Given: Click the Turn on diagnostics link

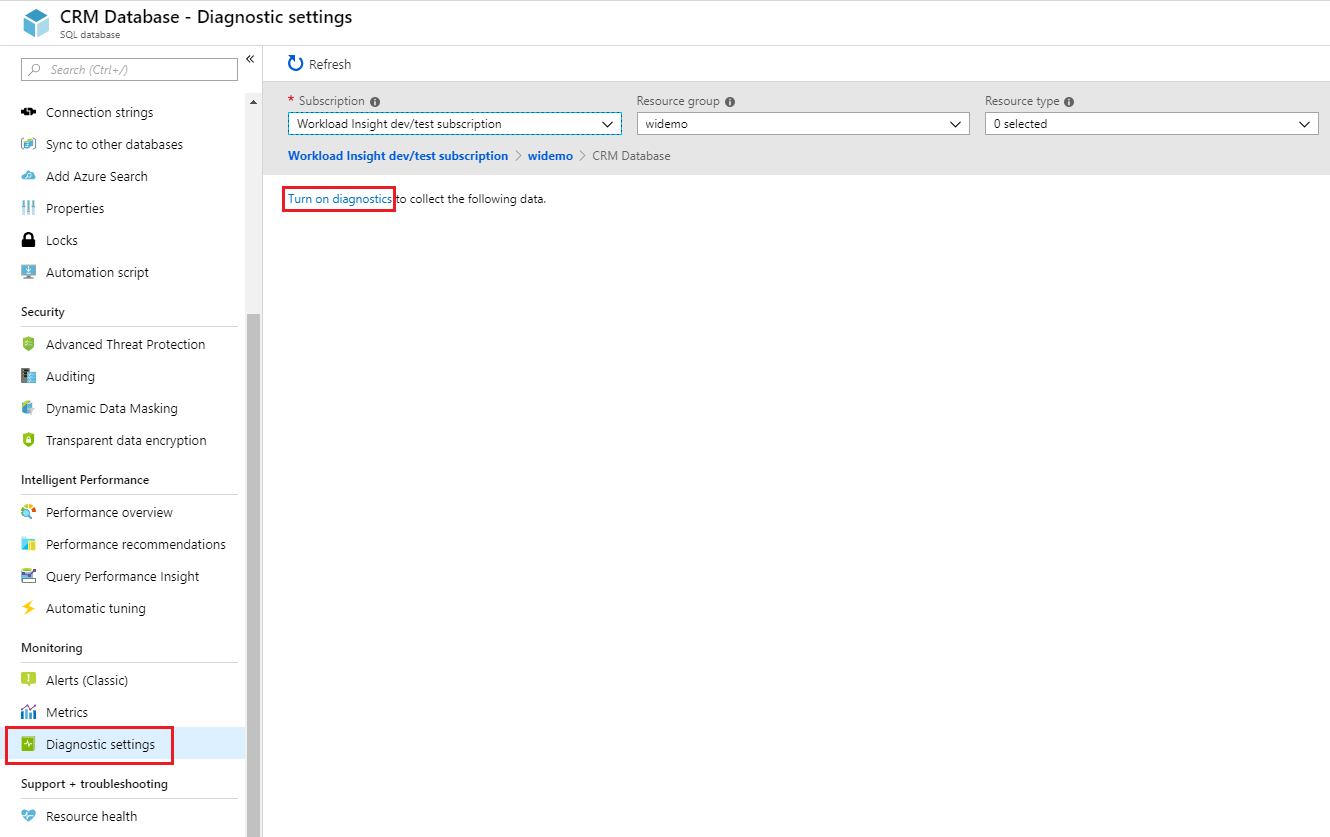Looking at the screenshot, I should (338, 198).
